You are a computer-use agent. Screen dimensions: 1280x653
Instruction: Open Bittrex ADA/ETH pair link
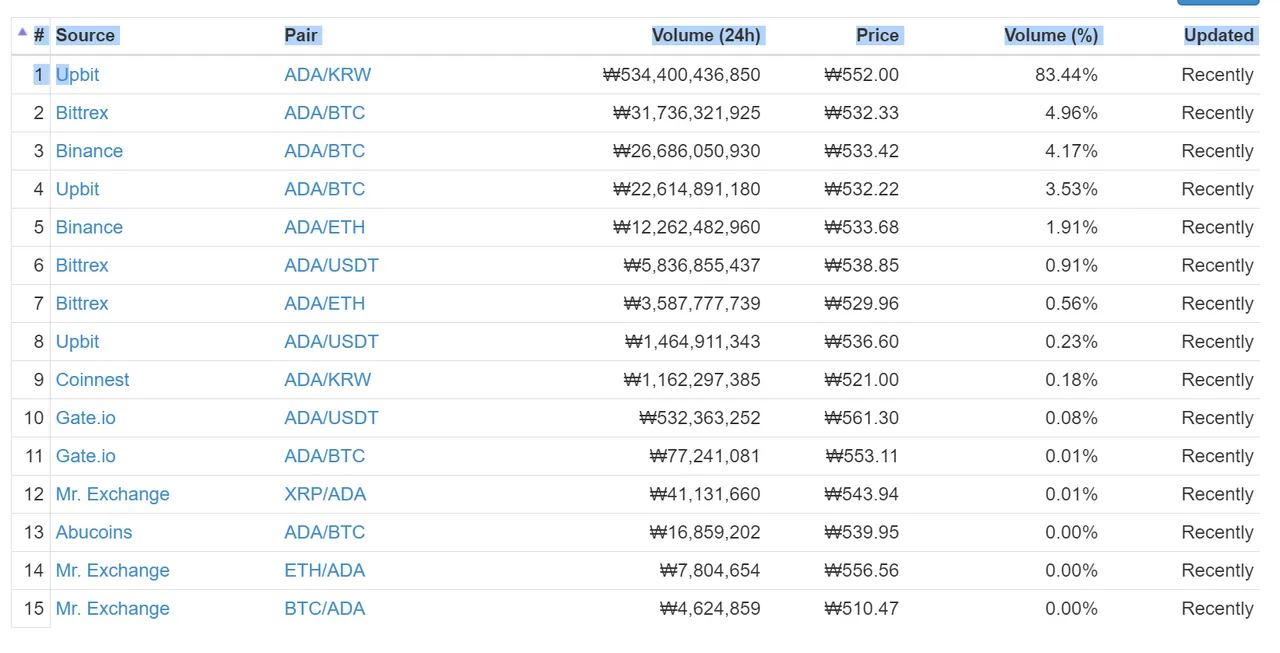[324, 303]
